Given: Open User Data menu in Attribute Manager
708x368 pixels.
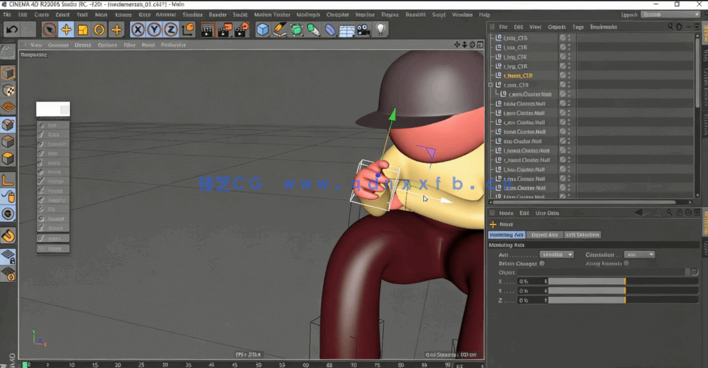Looking at the screenshot, I should 547,213.
